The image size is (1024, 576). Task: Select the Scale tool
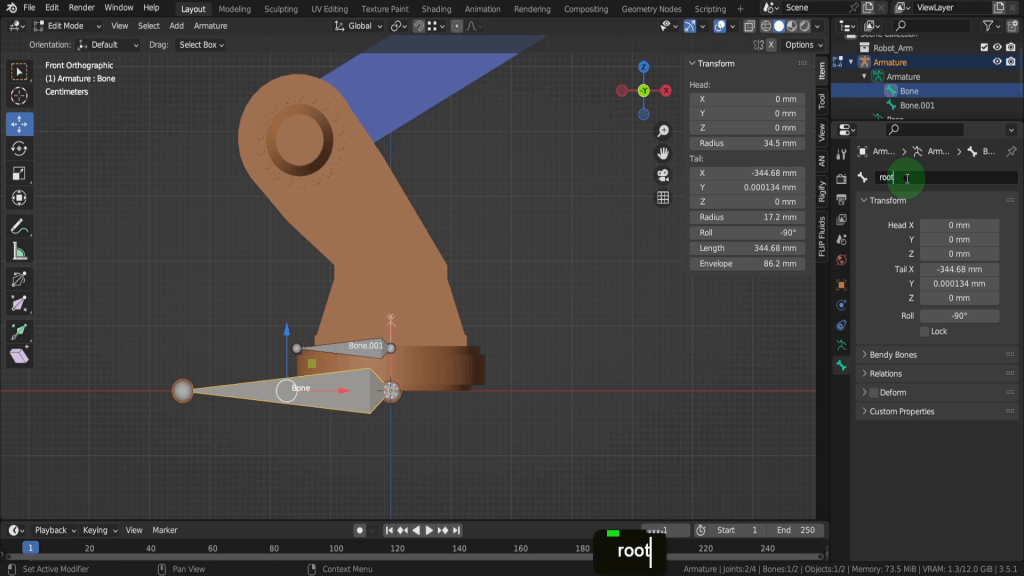[19, 173]
